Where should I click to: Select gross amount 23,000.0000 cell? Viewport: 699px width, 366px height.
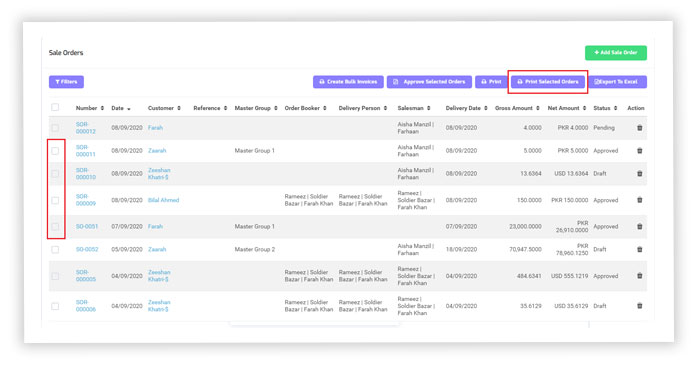(x=525, y=226)
